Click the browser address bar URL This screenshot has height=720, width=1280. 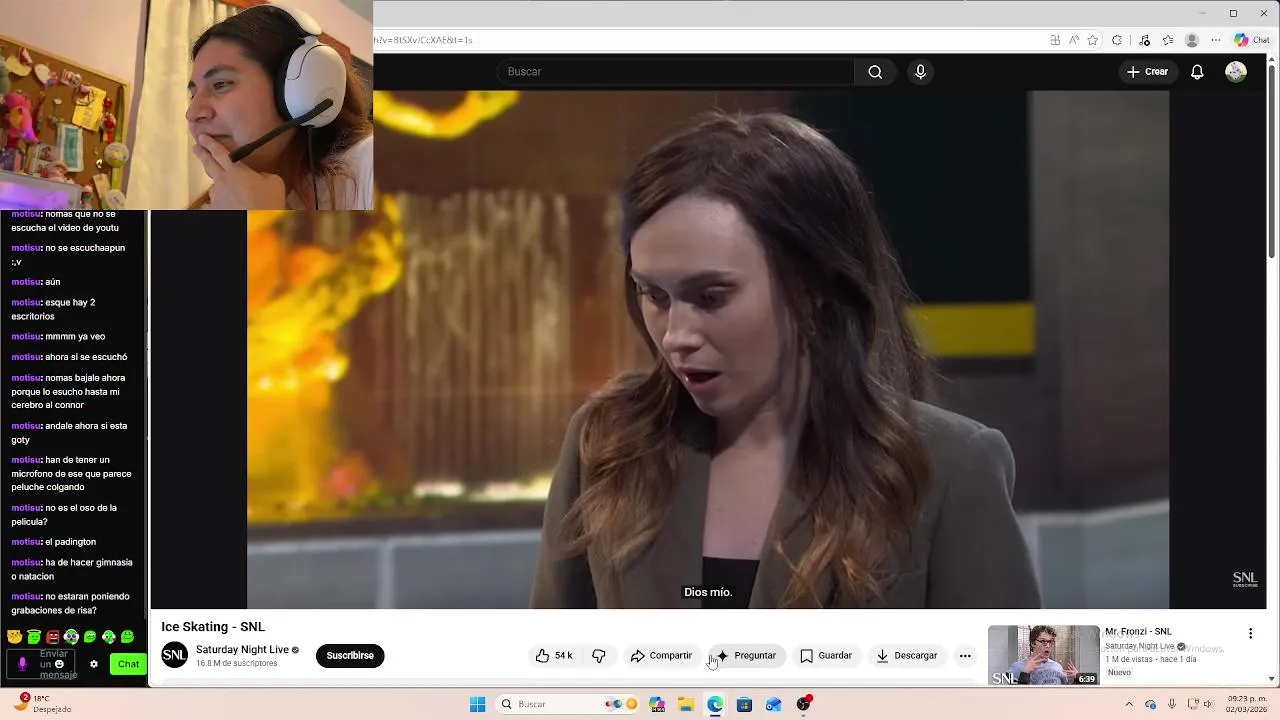click(422, 40)
